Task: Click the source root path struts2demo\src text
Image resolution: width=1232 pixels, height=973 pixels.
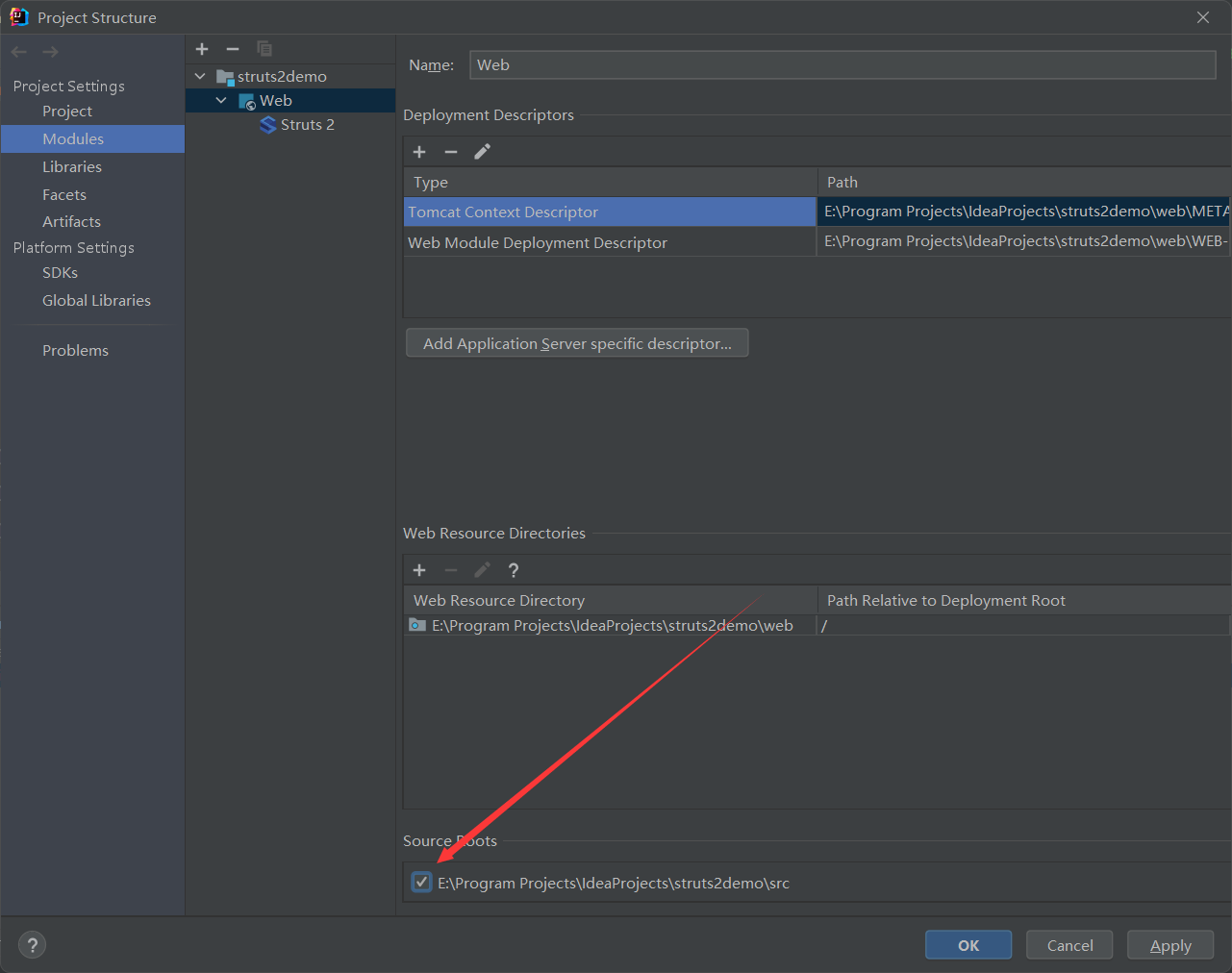Action: (x=614, y=883)
